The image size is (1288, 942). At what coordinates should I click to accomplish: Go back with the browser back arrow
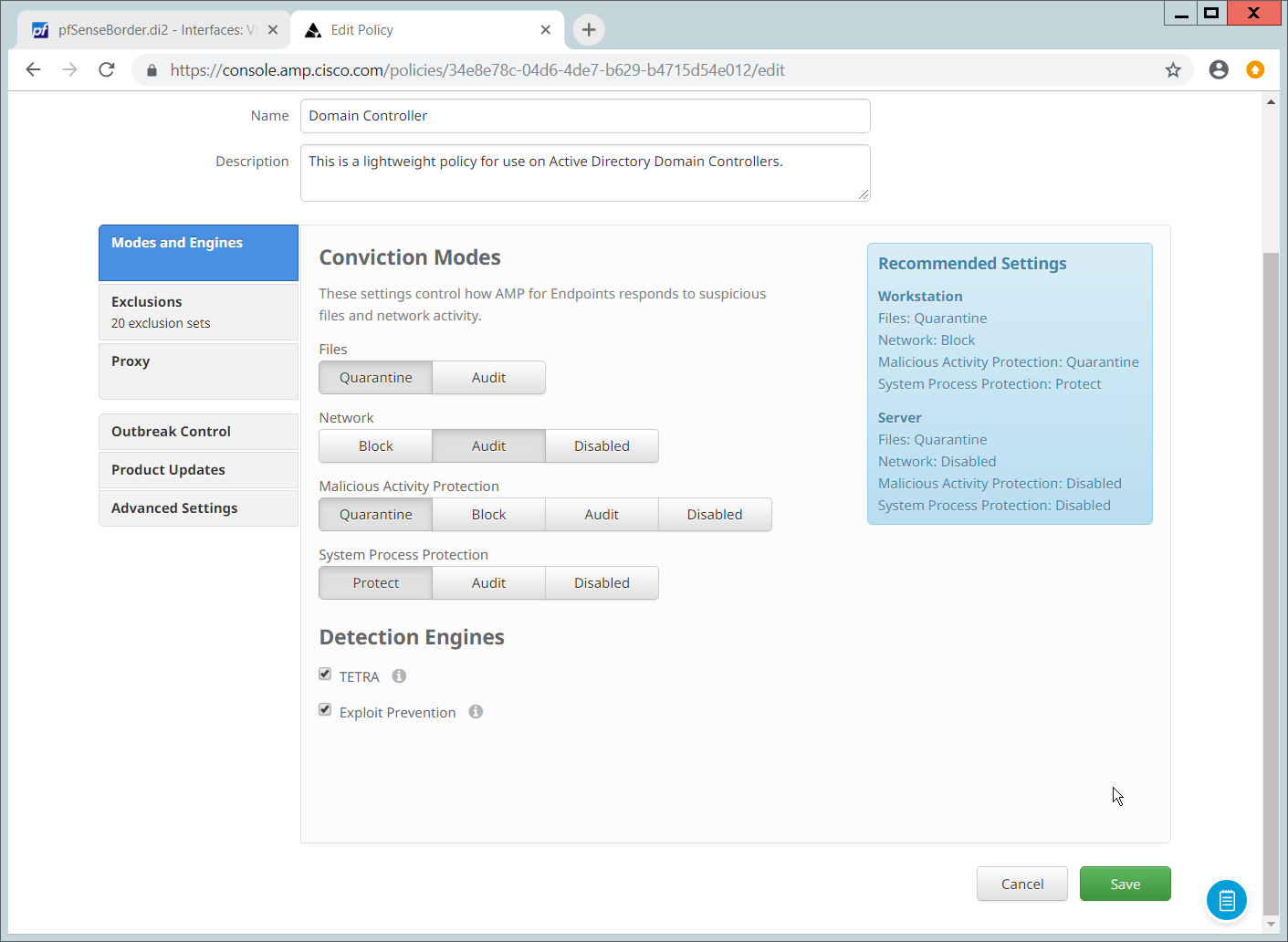coord(34,70)
